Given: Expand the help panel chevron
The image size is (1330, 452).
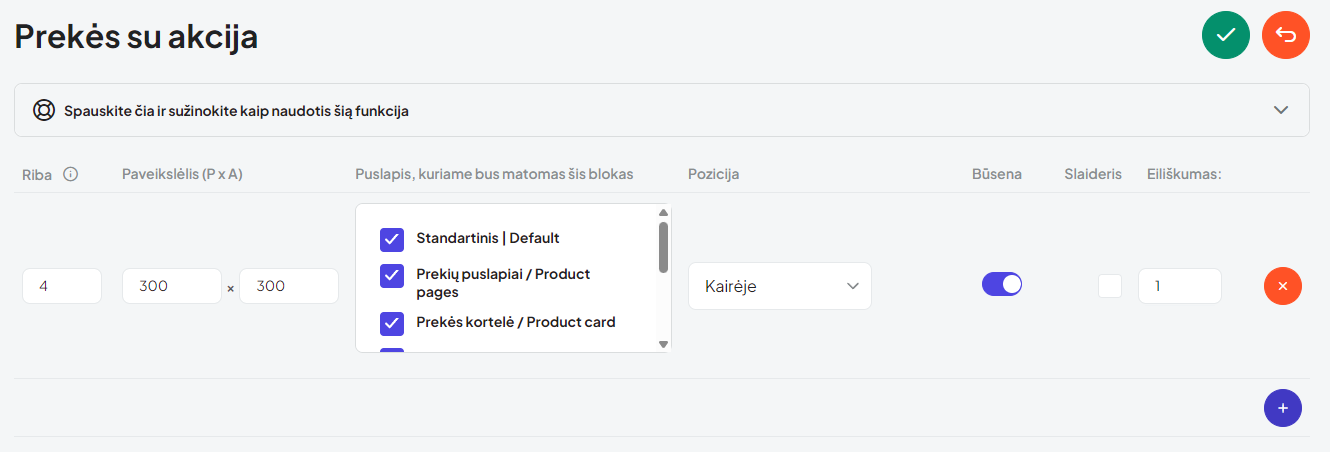Looking at the screenshot, I should [1281, 110].
